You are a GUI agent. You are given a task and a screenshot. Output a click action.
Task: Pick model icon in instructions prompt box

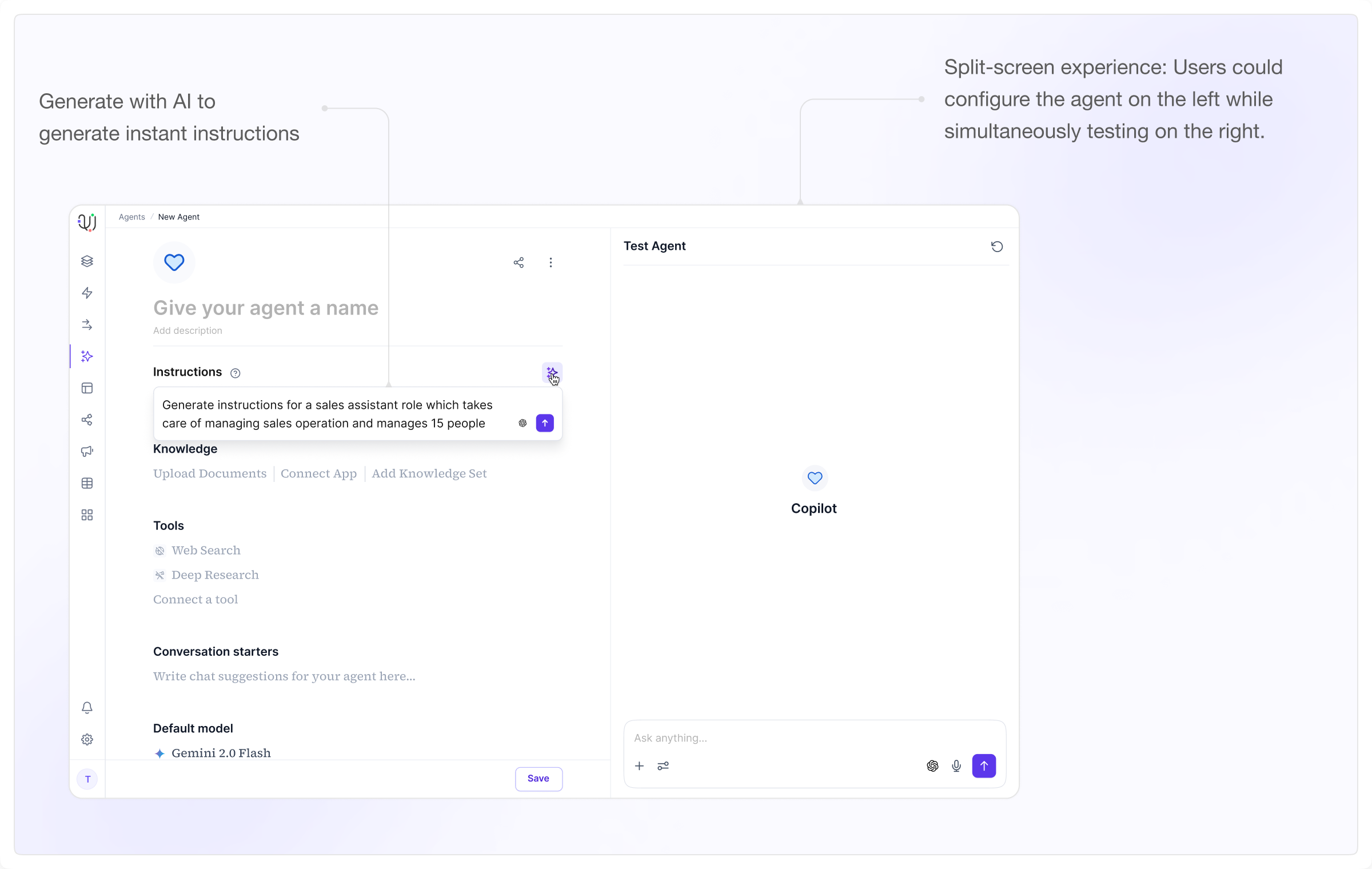(523, 423)
